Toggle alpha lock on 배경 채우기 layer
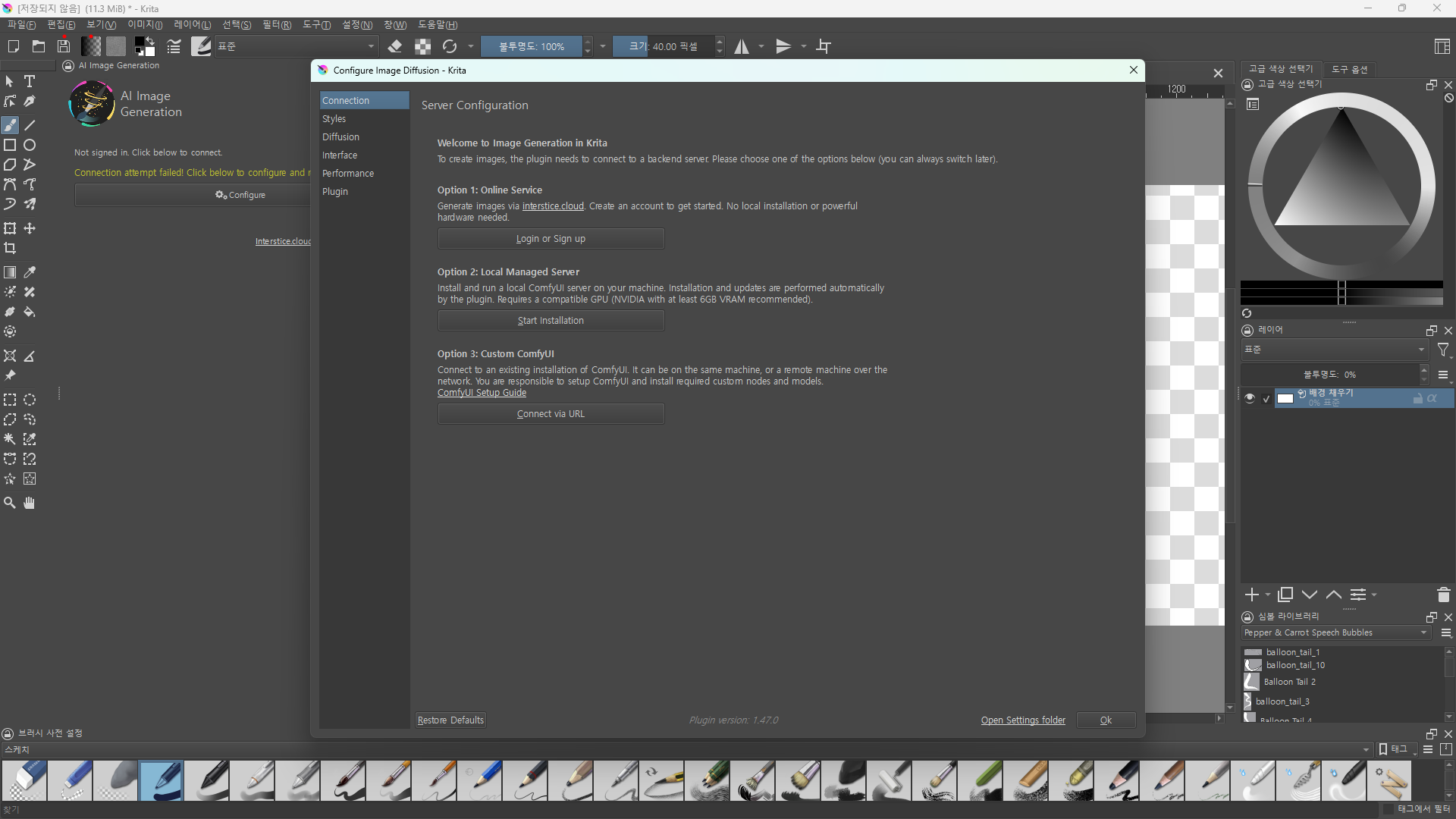This screenshot has height=819, width=1456. 1432,398
